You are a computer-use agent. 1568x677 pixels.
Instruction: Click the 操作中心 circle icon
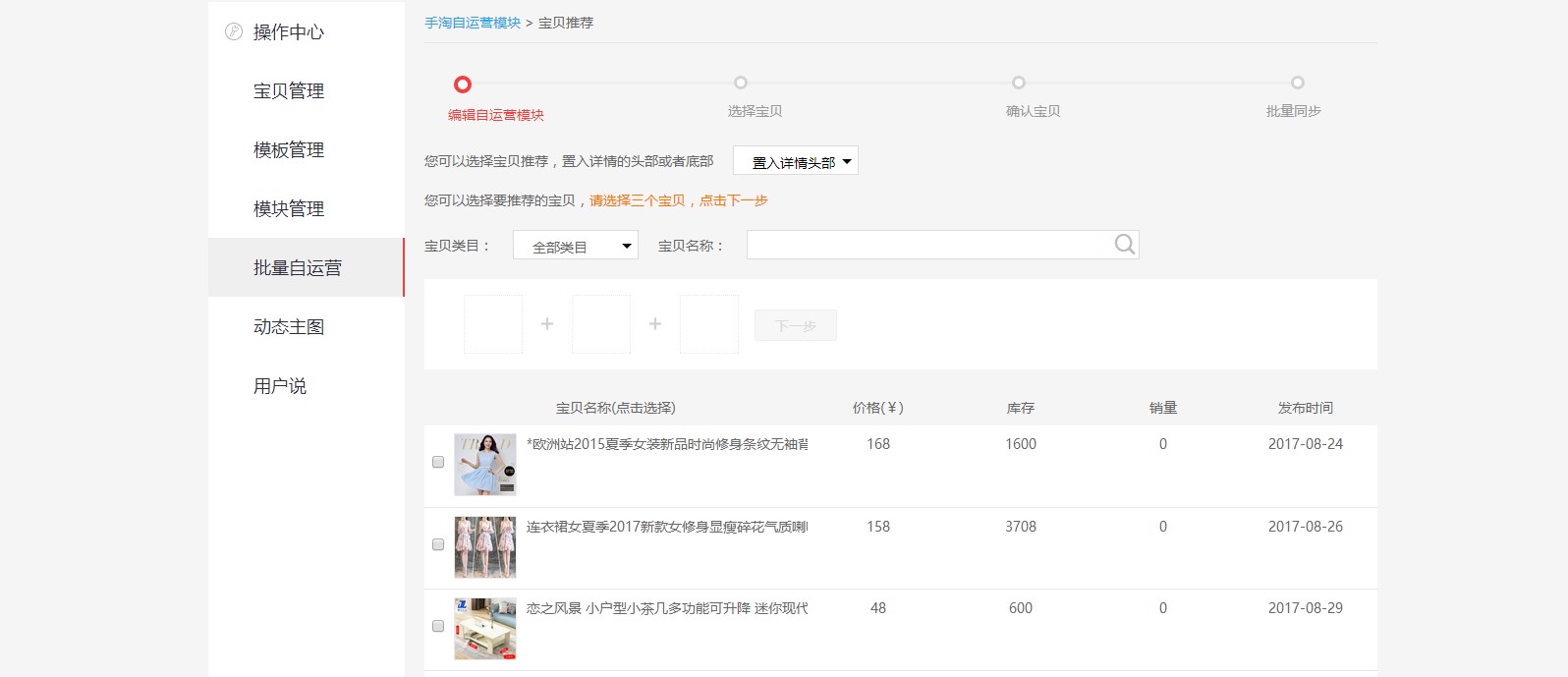click(x=234, y=31)
